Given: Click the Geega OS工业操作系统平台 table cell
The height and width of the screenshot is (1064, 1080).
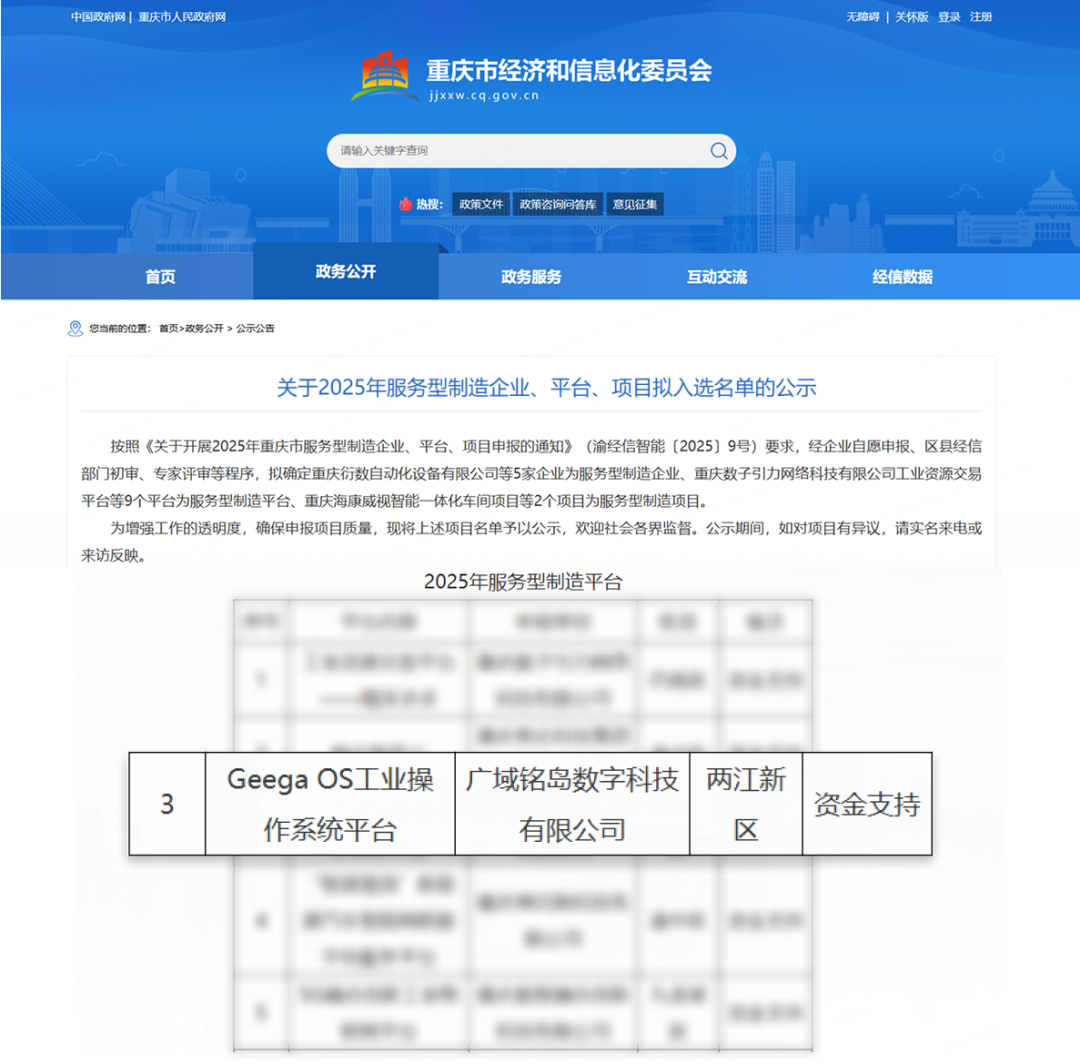Looking at the screenshot, I should coord(330,804).
